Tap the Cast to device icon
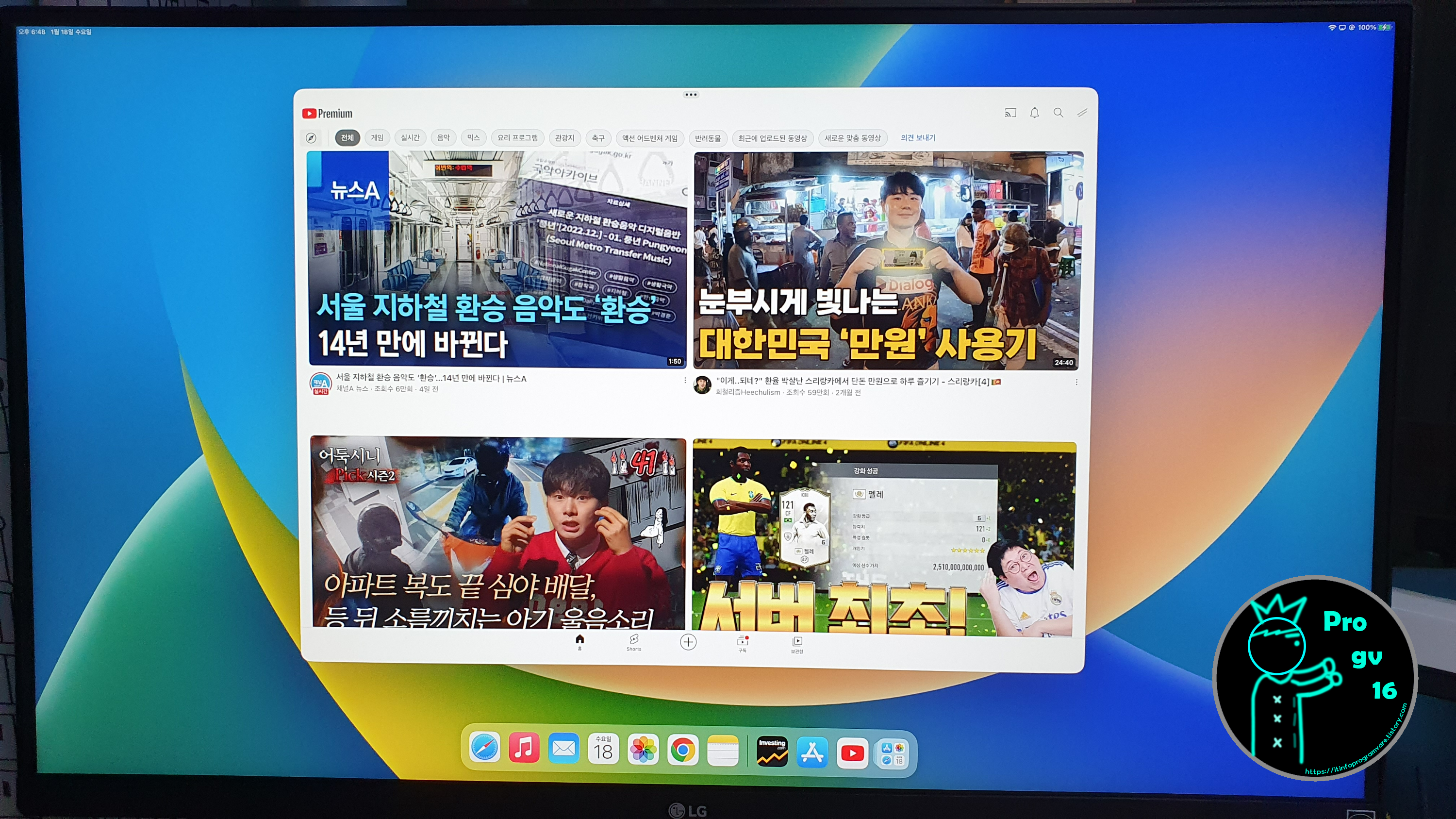This screenshot has width=1456, height=819. point(1010,113)
